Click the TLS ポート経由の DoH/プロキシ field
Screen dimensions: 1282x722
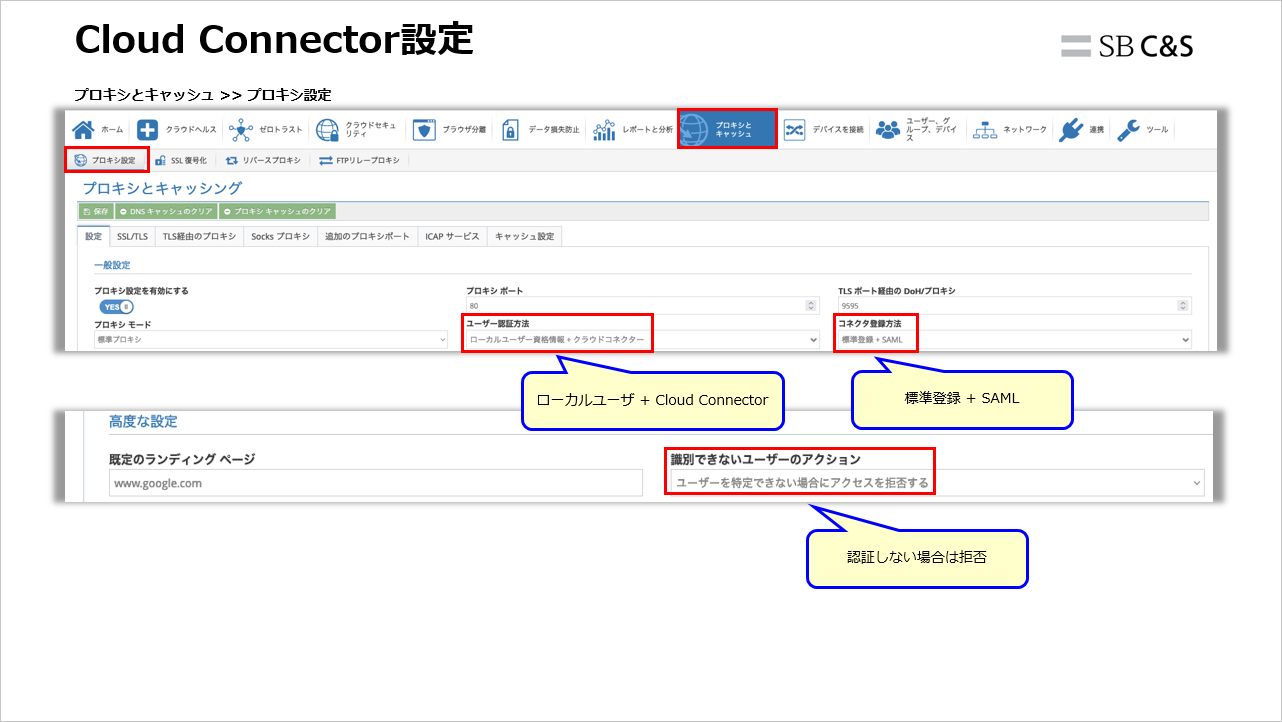coord(1015,306)
